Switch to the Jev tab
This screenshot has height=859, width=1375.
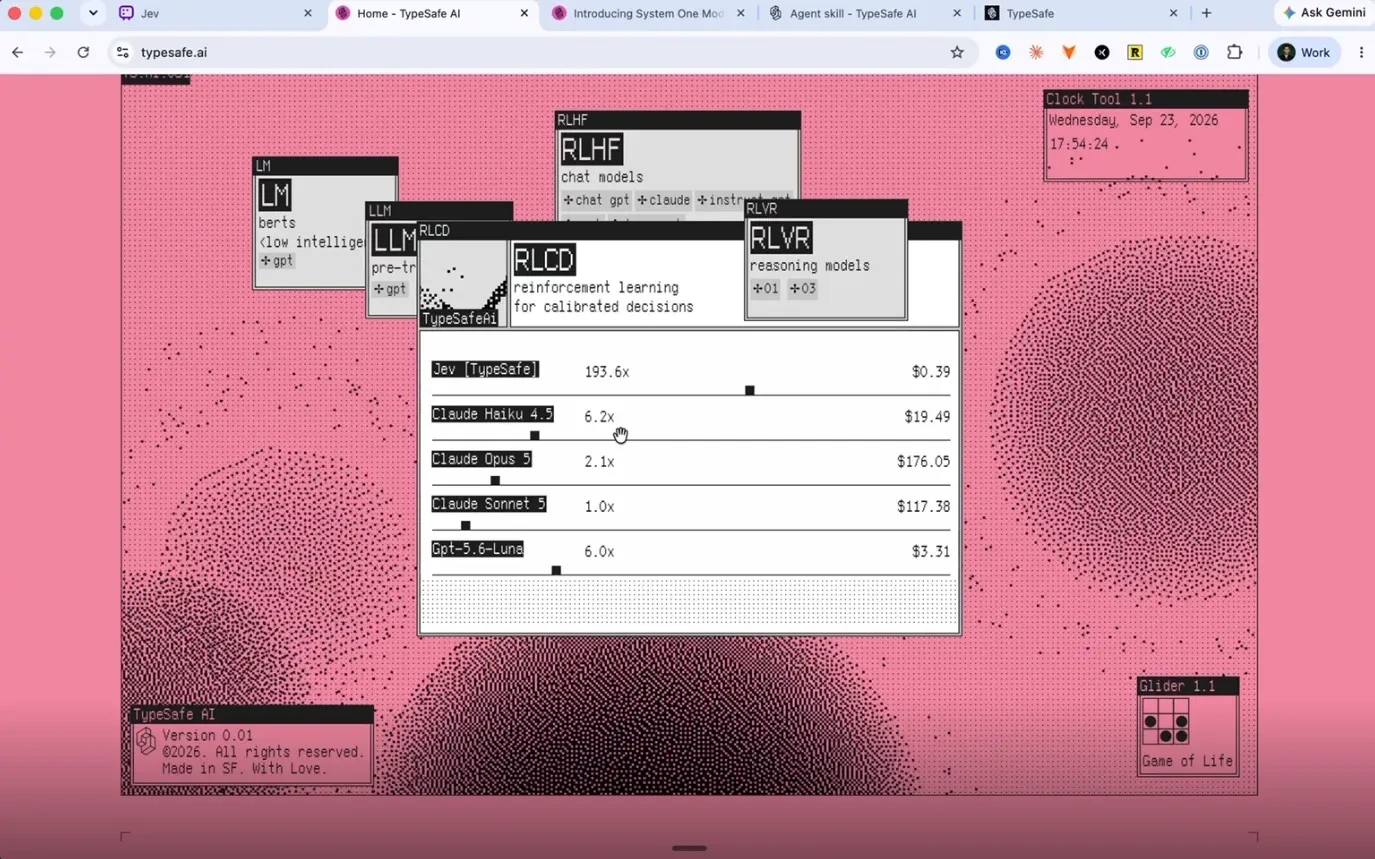coord(216,13)
